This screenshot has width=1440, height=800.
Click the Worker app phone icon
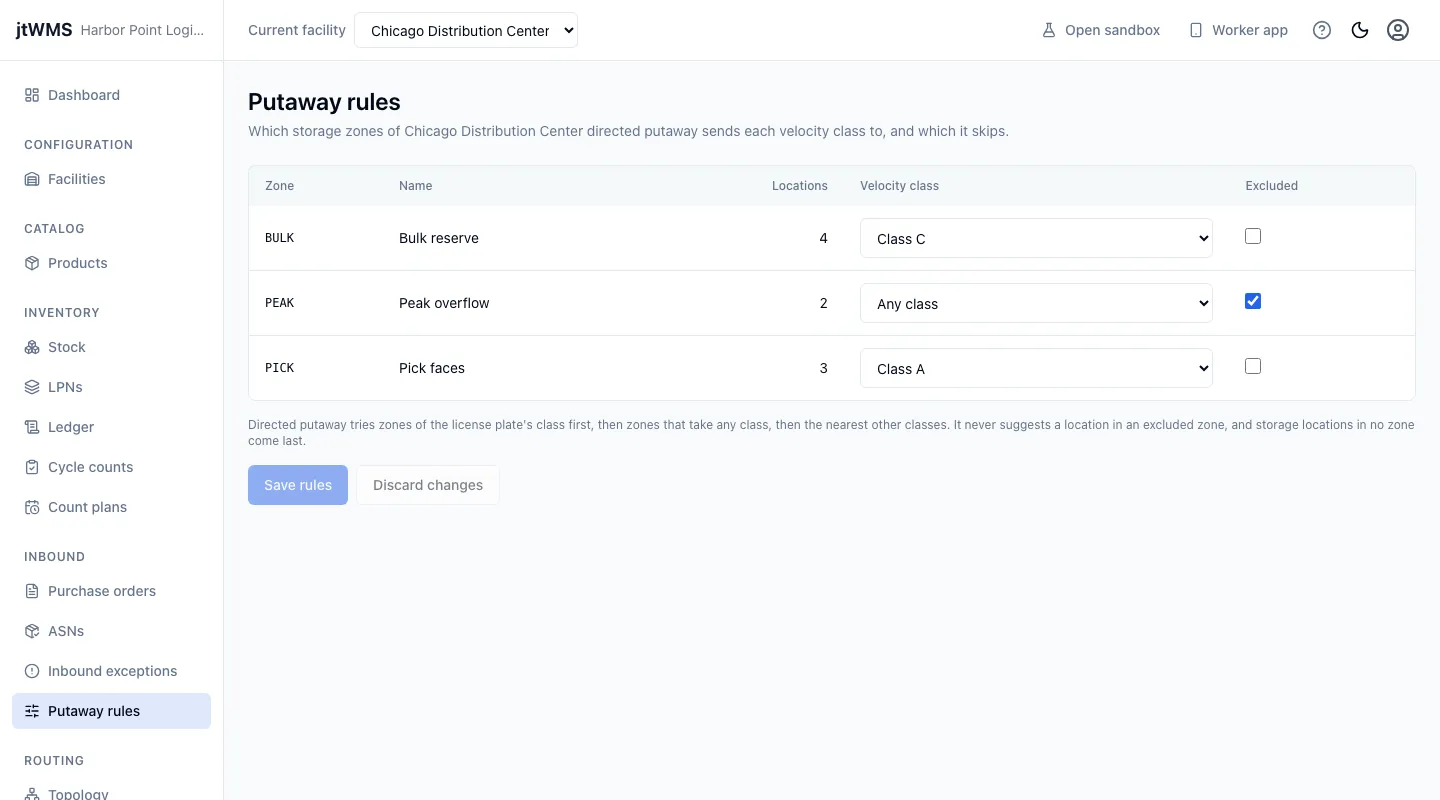1196,30
